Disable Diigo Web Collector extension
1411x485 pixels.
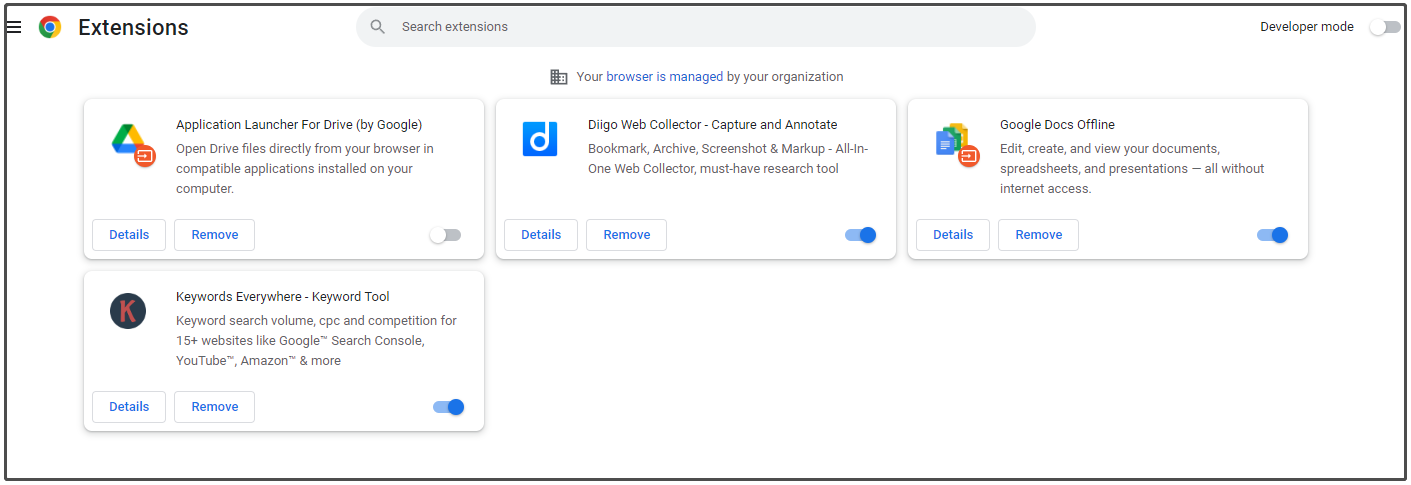tap(860, 235)
